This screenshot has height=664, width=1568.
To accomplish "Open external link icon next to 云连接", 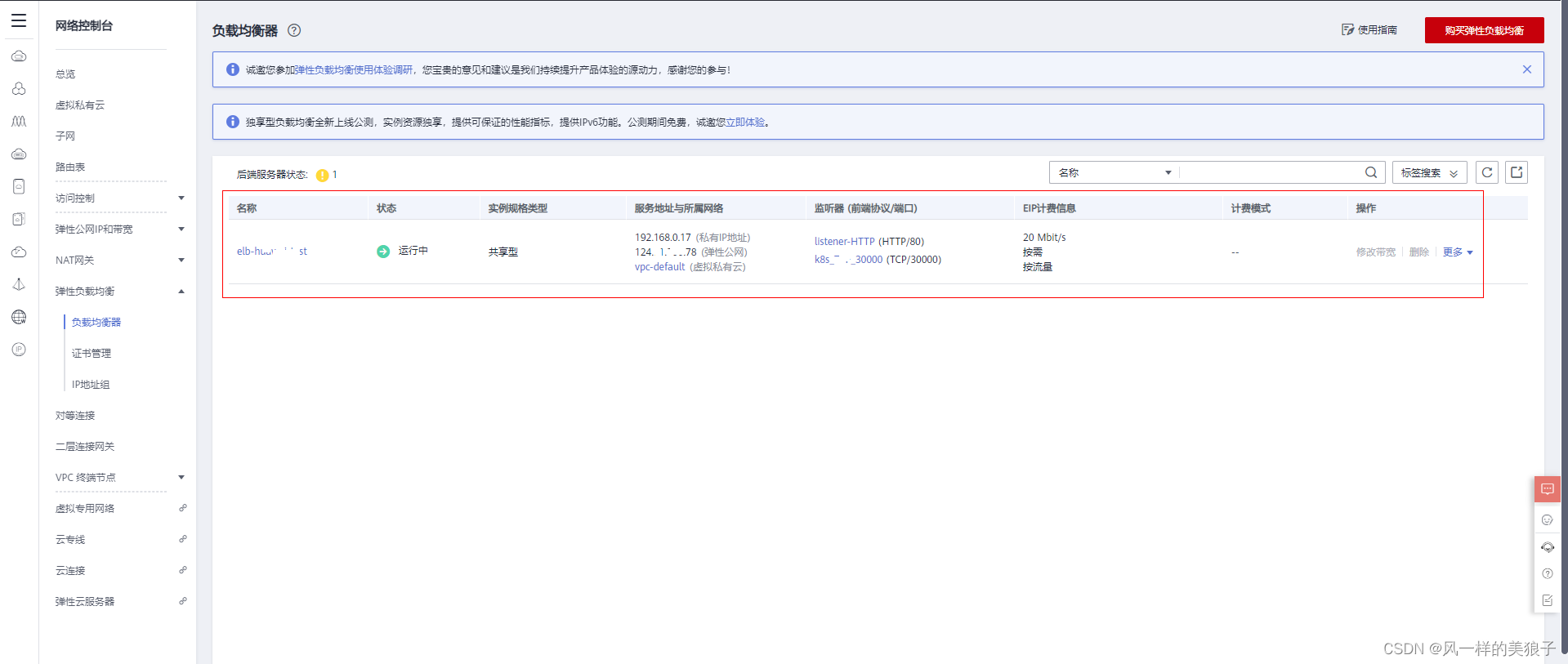I will tap(183, 570).
